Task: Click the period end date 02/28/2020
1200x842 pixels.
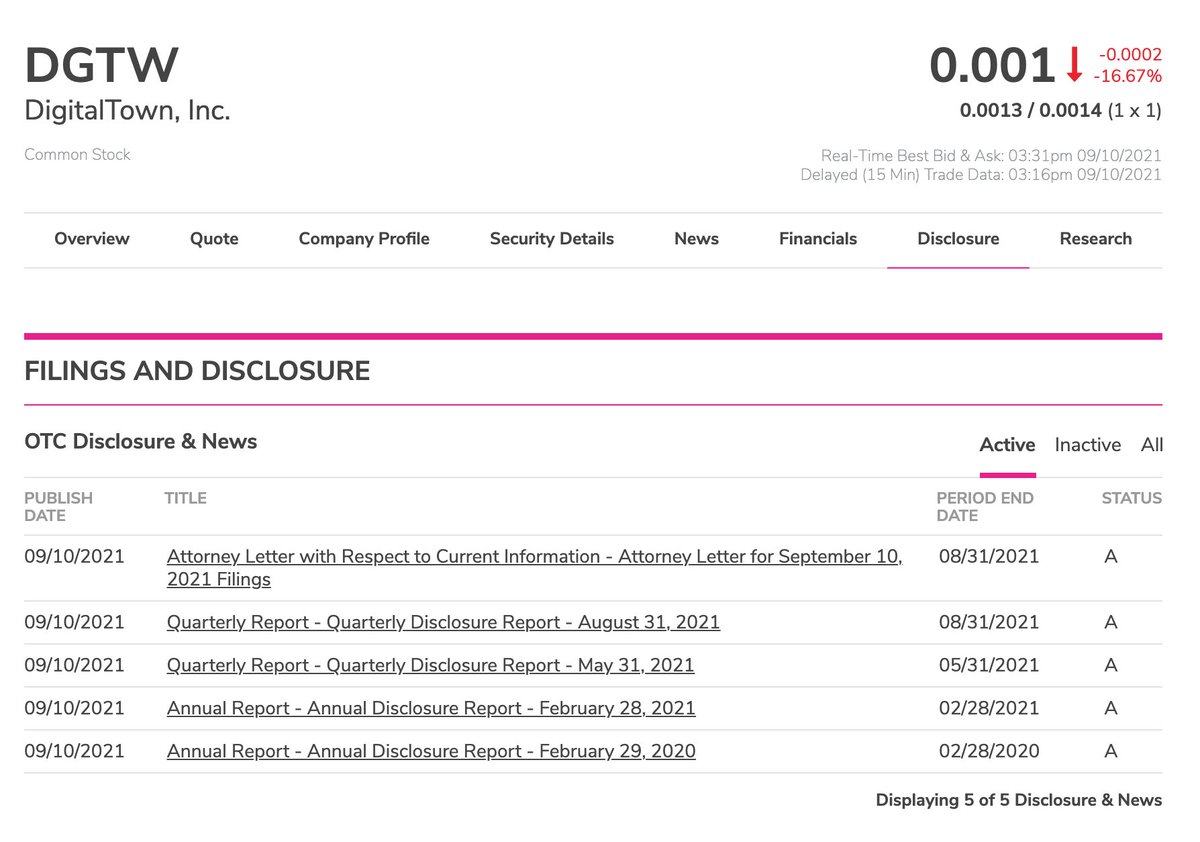Action: [989, 751]
